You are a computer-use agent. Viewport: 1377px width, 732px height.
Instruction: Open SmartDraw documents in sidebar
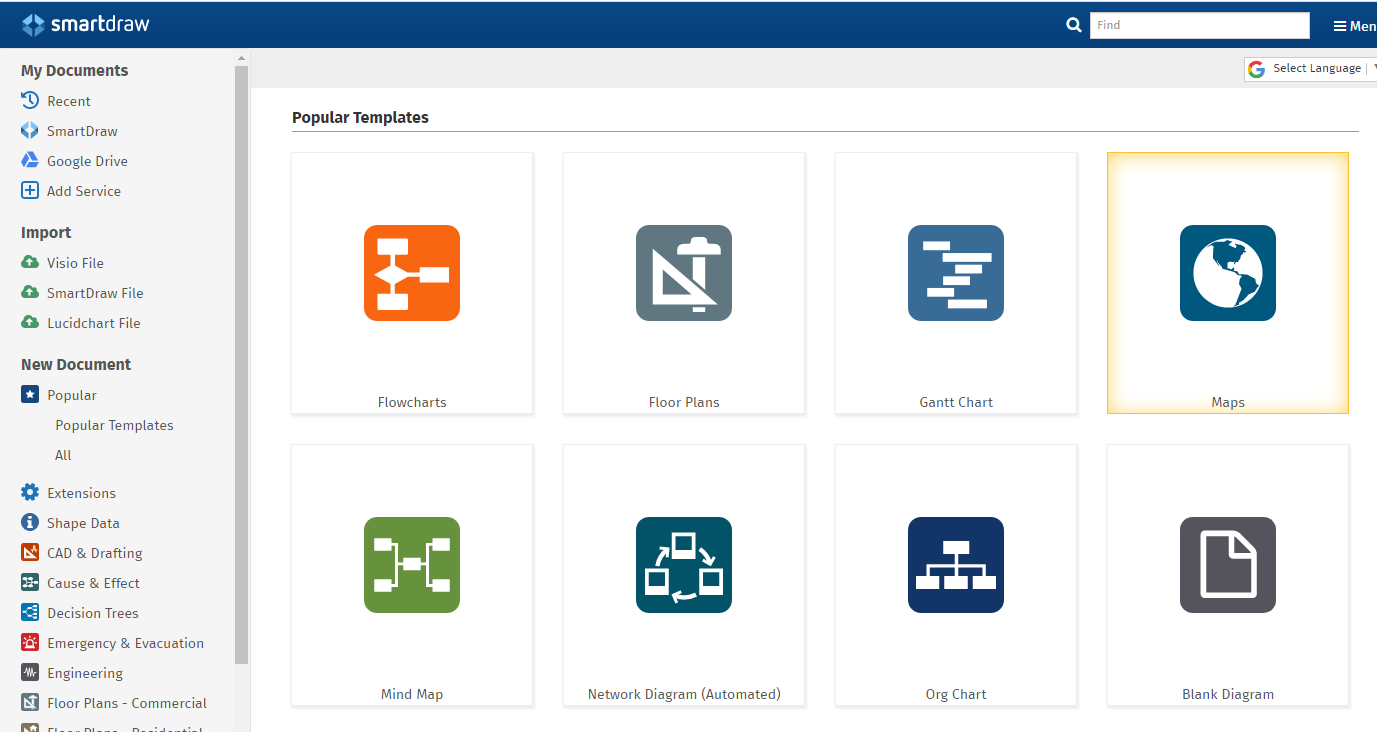(x=82, y=131)
